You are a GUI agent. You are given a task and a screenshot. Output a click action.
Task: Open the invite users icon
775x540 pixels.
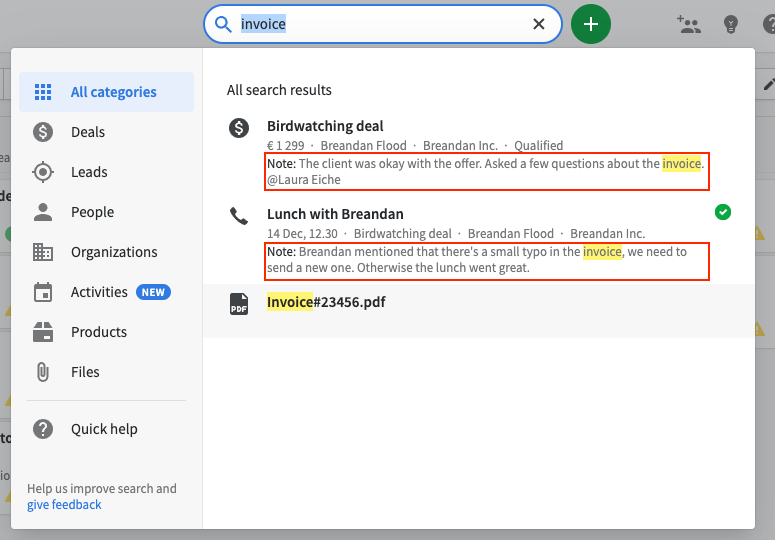coord(689,24)
